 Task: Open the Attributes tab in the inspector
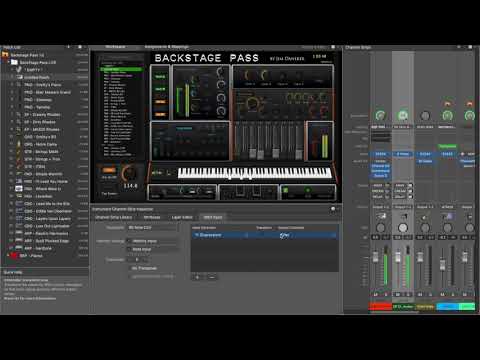point(152,217)
